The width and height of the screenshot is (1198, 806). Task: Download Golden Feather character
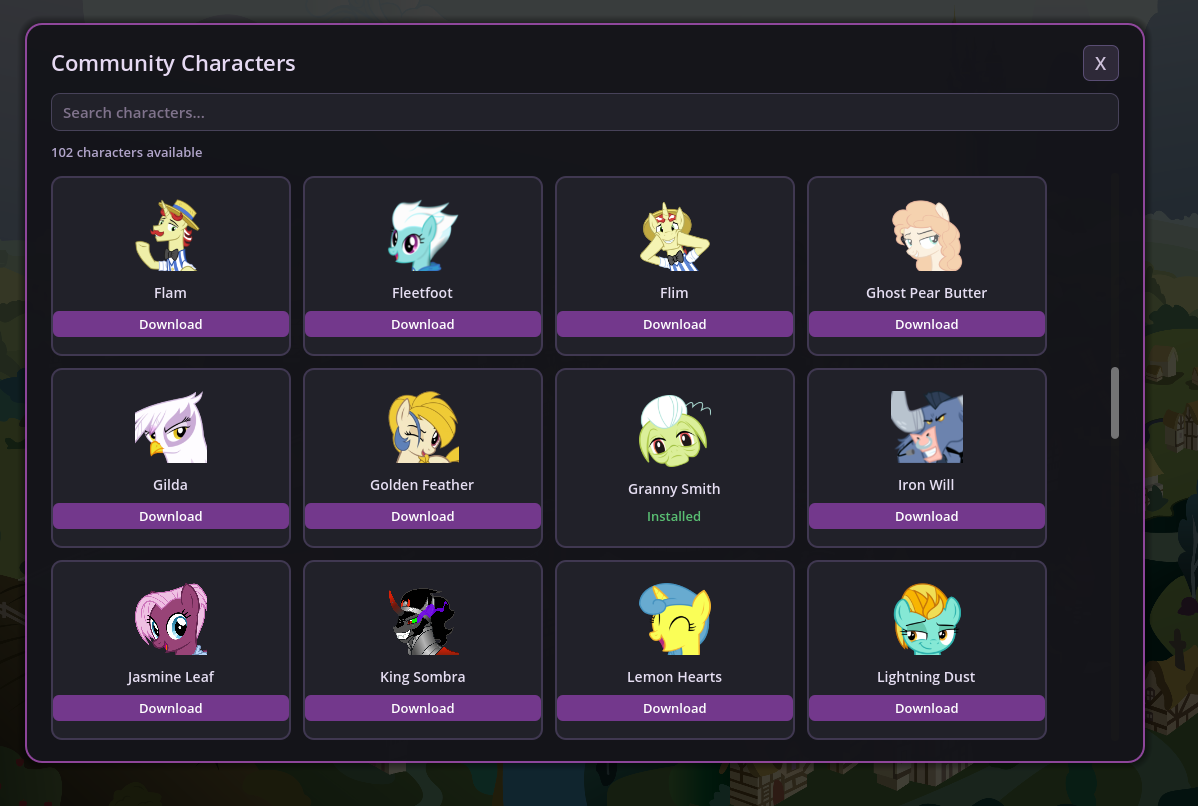(423, 516)
